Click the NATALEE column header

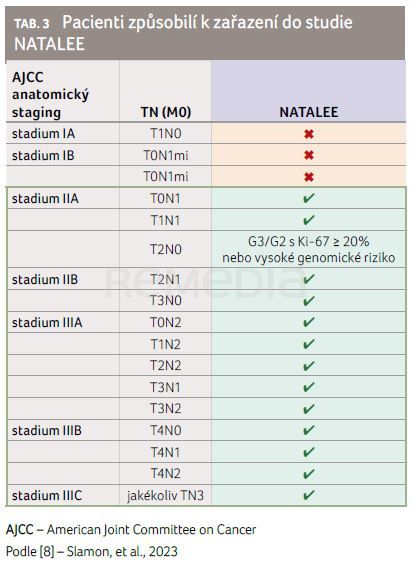point(309,112)
